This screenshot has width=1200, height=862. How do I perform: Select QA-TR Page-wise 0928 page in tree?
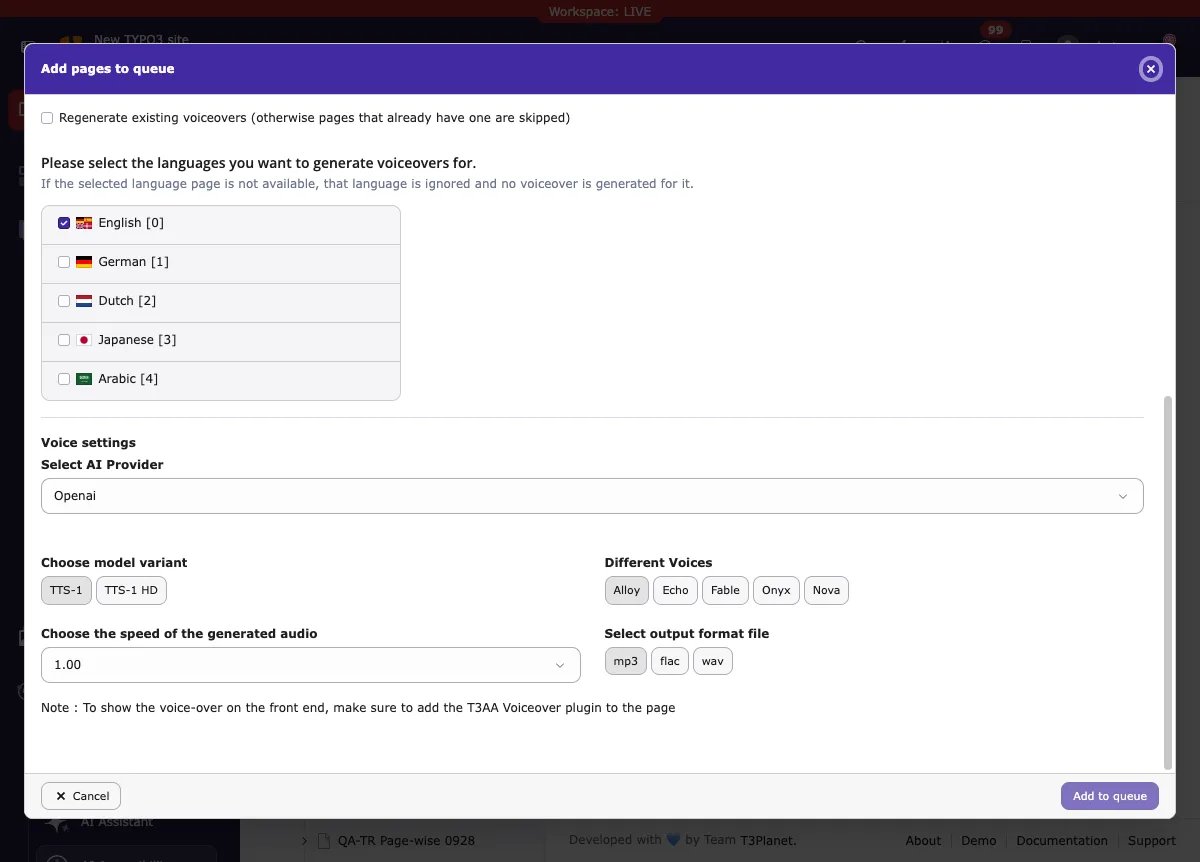(x=406, y=841)
